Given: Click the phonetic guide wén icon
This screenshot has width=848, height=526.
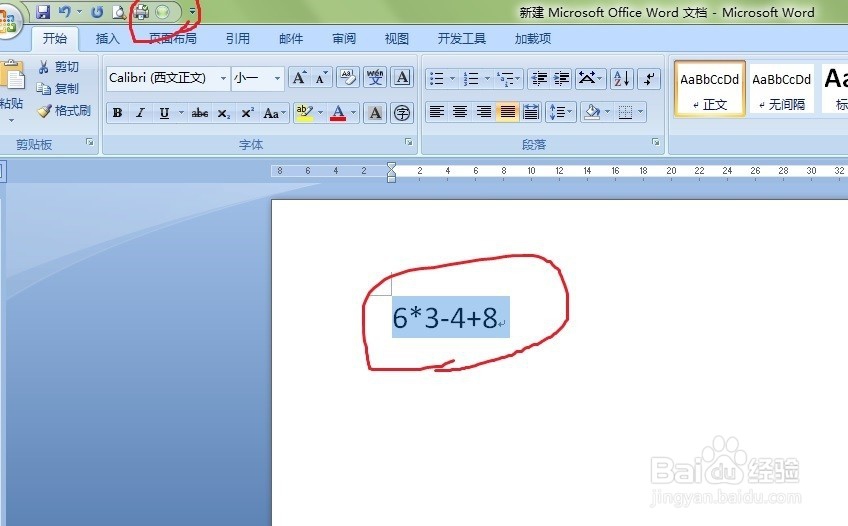Looking at the screenshot, I should (375, 78).
